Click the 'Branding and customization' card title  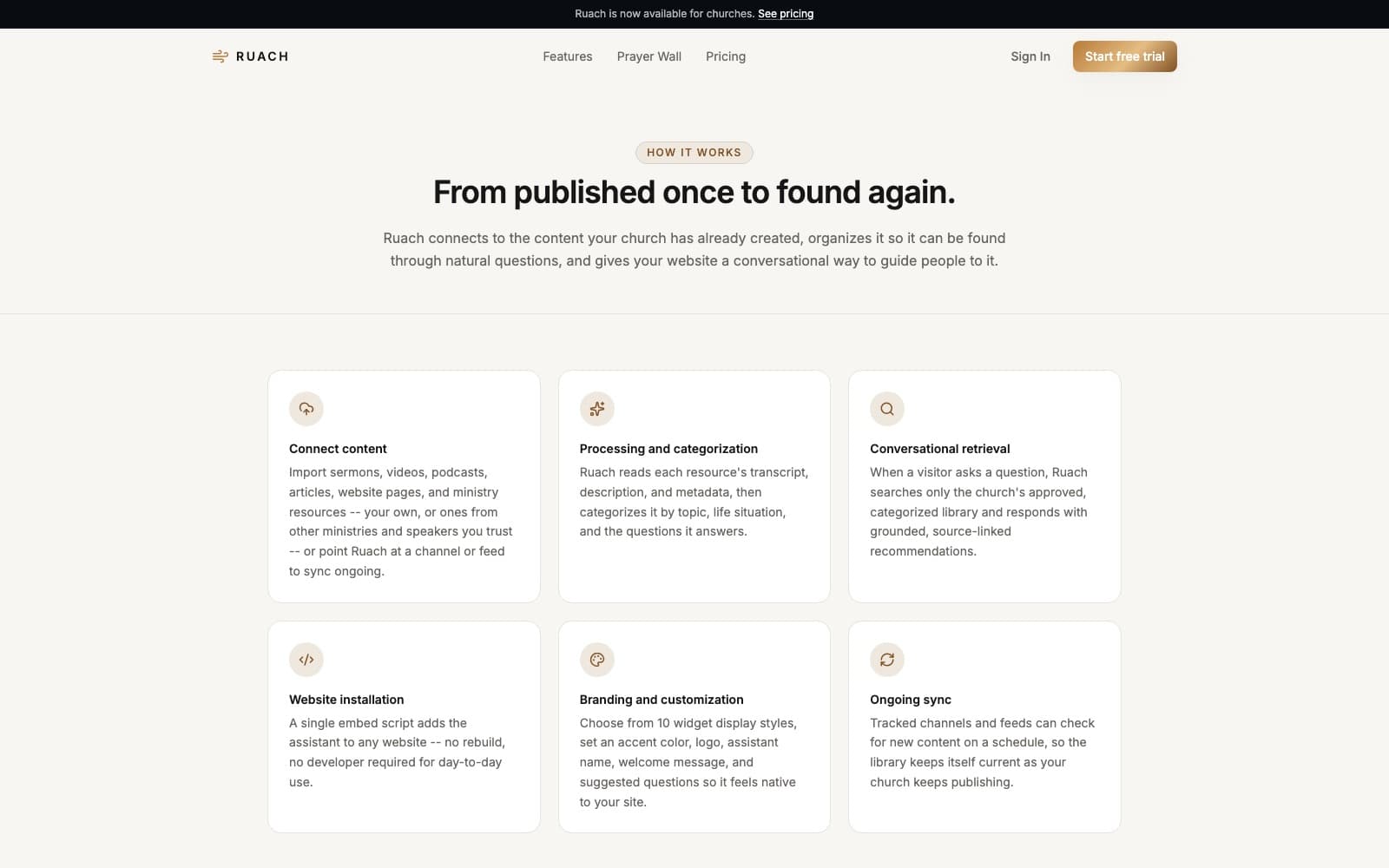click(x=662, y=700)
